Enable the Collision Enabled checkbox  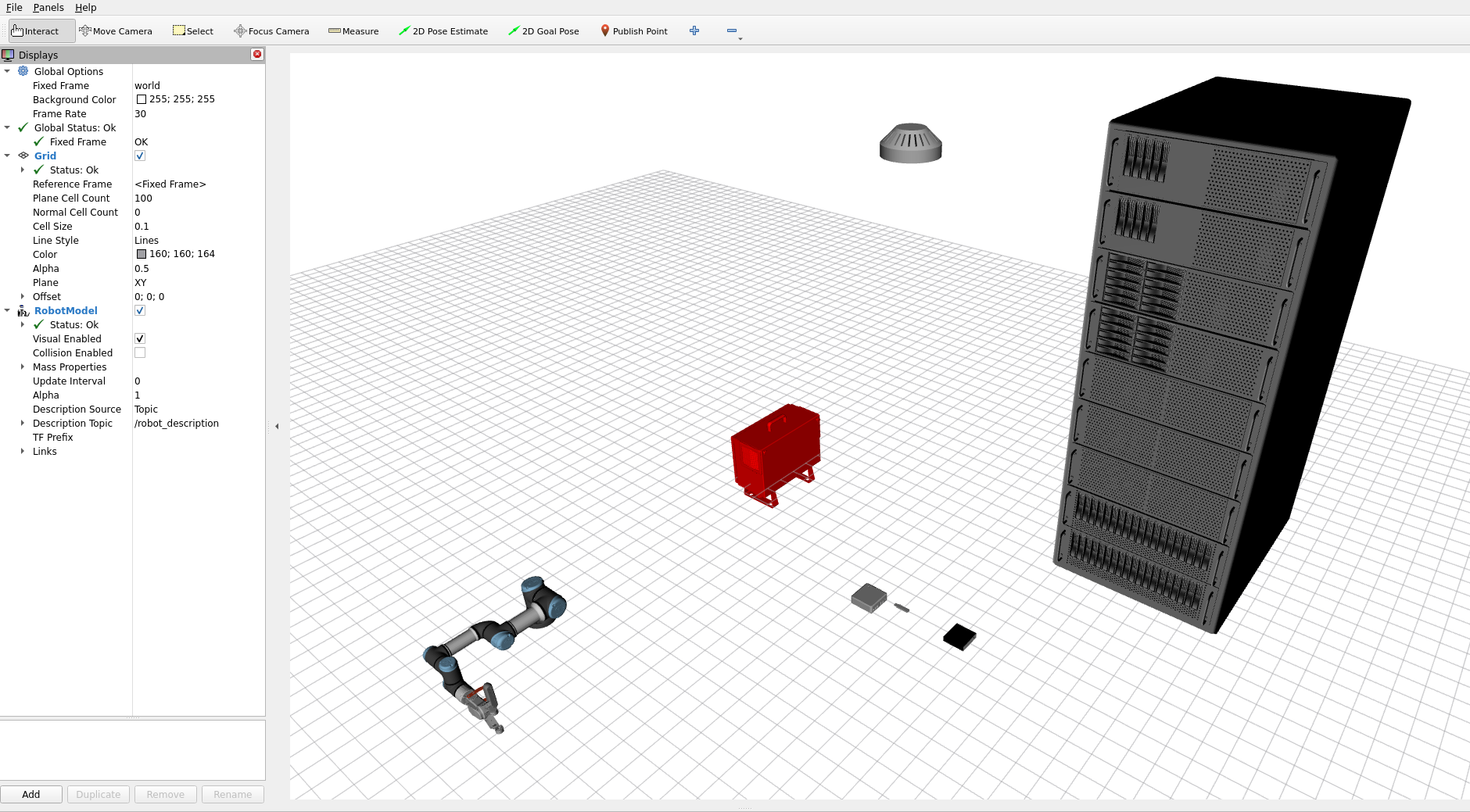tap(140, 352)
